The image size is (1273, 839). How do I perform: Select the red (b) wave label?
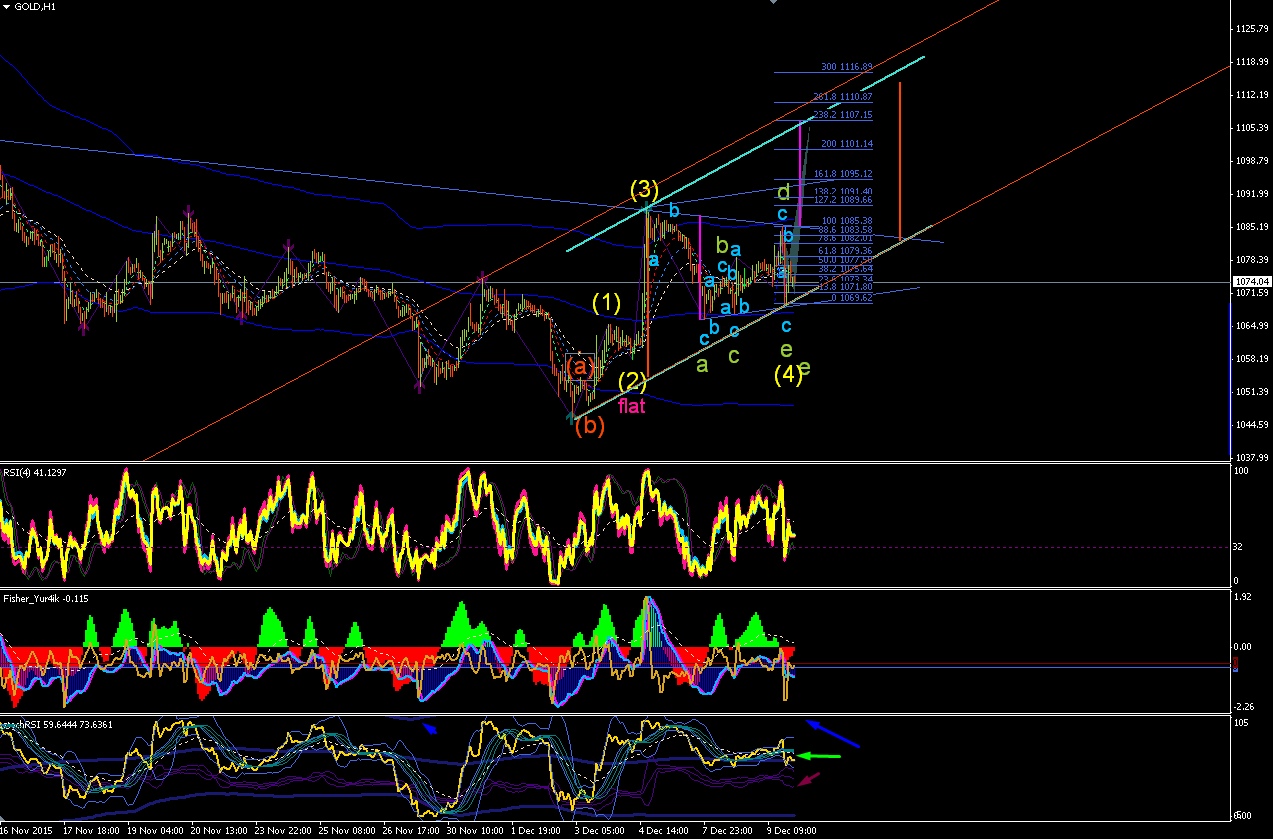[590, 426]
